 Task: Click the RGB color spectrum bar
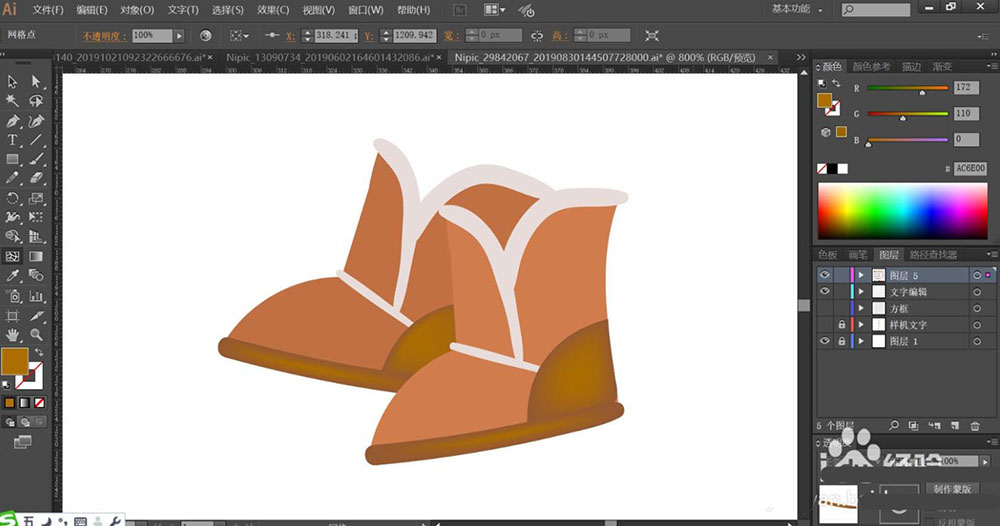click(x=902, y=210)
